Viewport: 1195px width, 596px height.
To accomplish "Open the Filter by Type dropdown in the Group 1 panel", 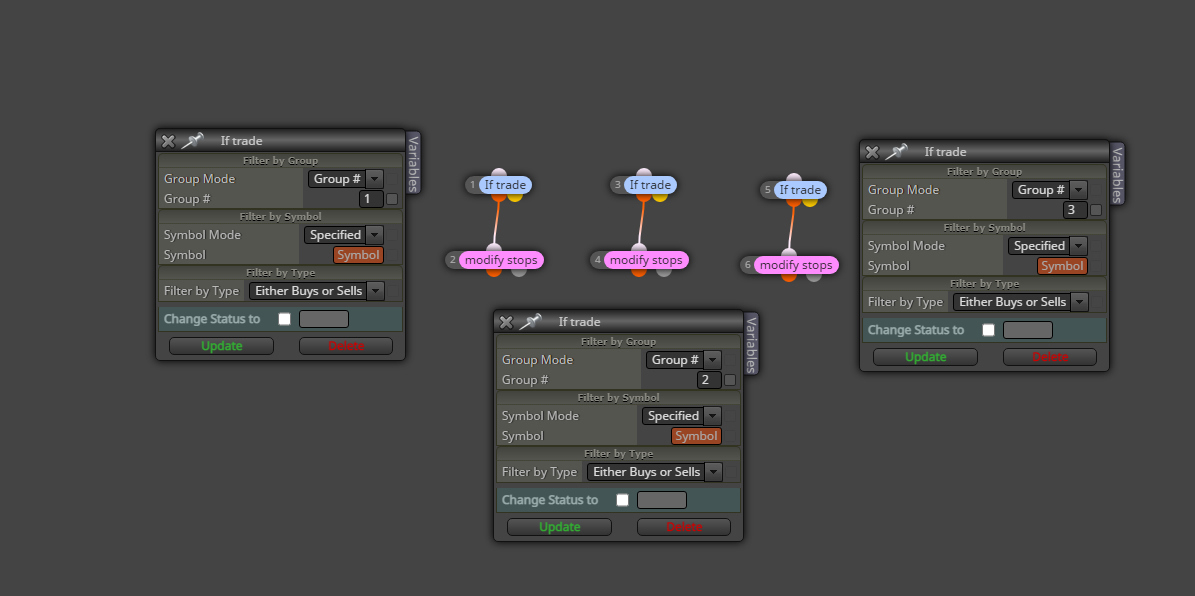I will click(316, 290).
